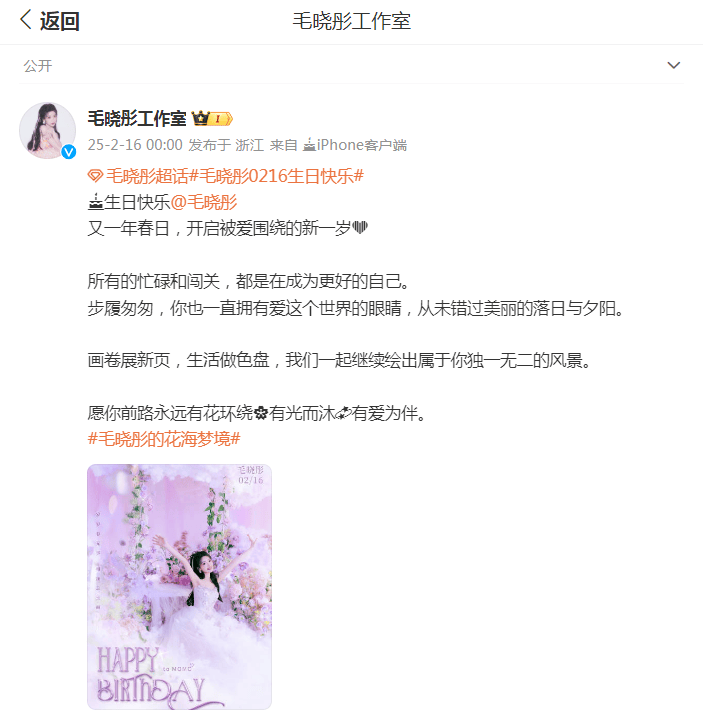
Task: Open the 公开 filter label
Action: 38,66
